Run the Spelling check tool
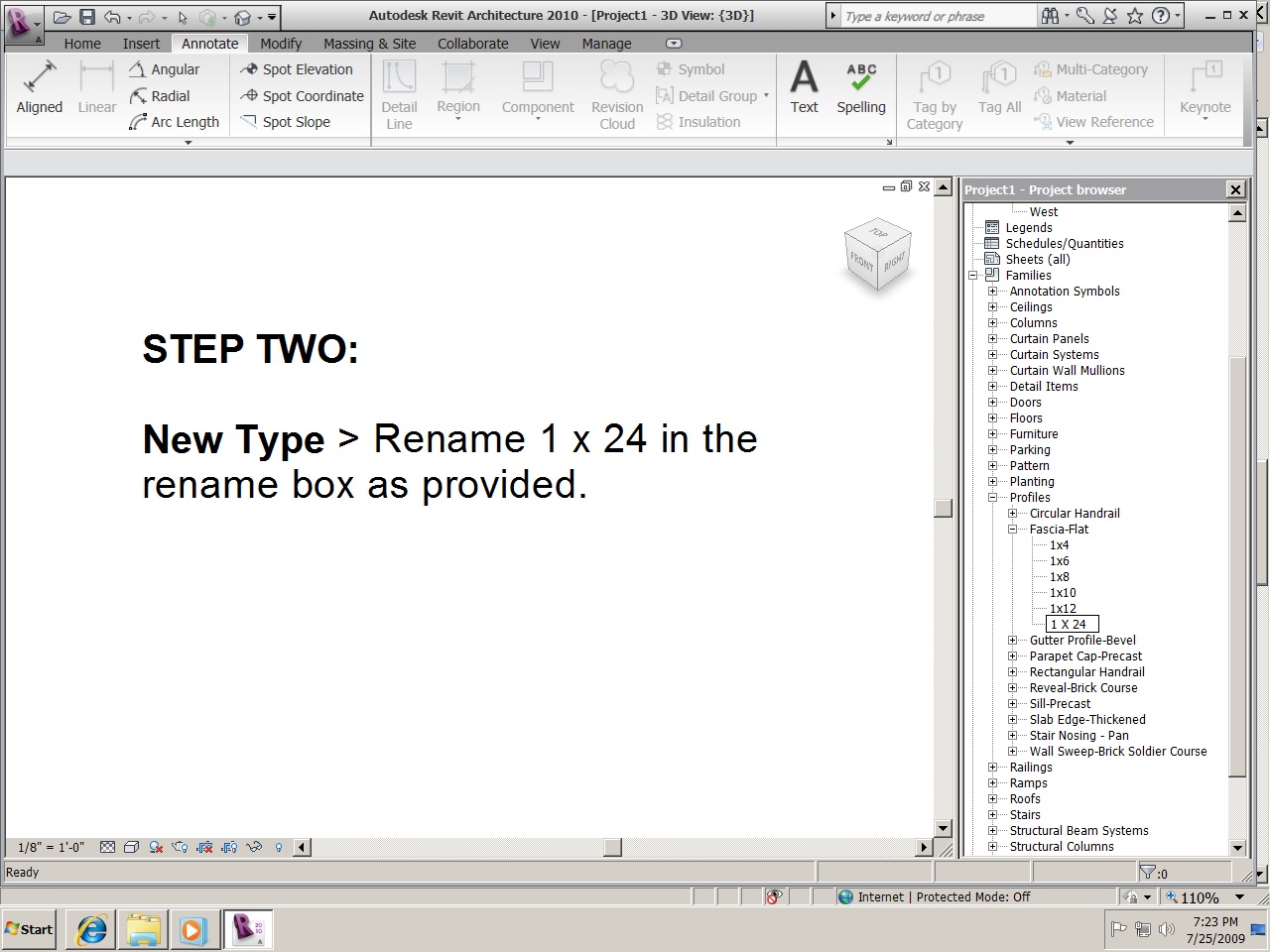The width and height of the screenshot is (1270, 952). (x=860, y=88)
